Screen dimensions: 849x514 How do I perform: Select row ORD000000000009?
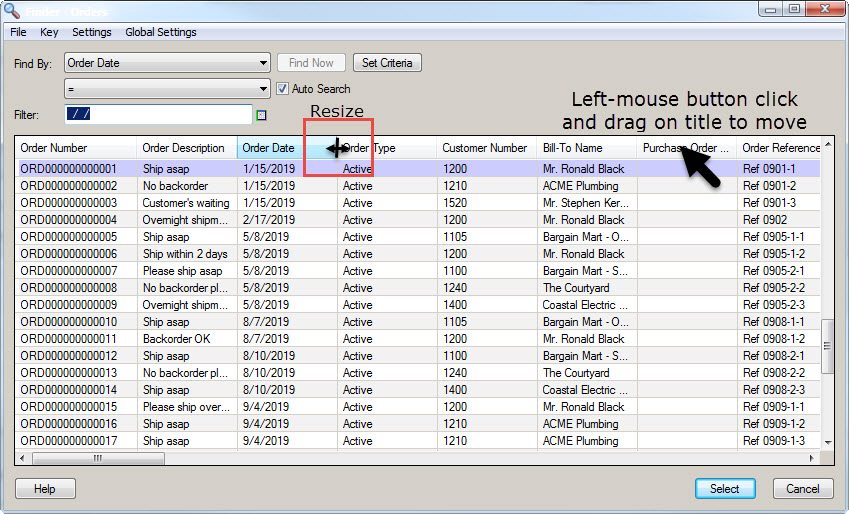click(417, 305)
